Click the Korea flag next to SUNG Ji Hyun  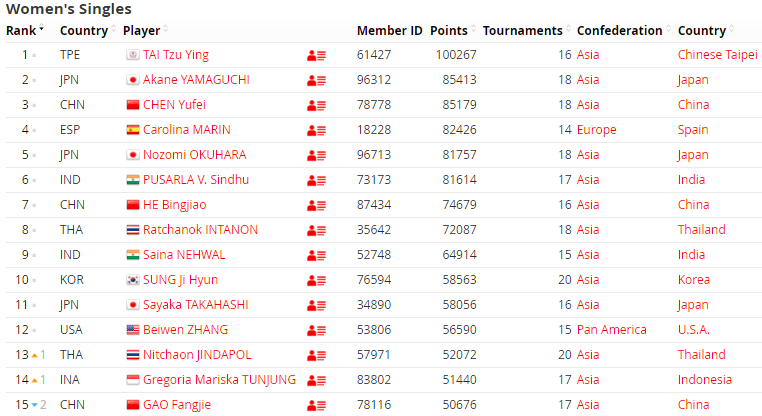[133, 280]
